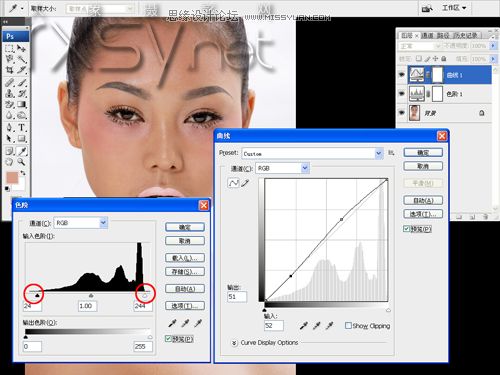Select the Healing Brush tool
Screen dimensions: 500x375
pyautogui.click(x=10, y=82)
